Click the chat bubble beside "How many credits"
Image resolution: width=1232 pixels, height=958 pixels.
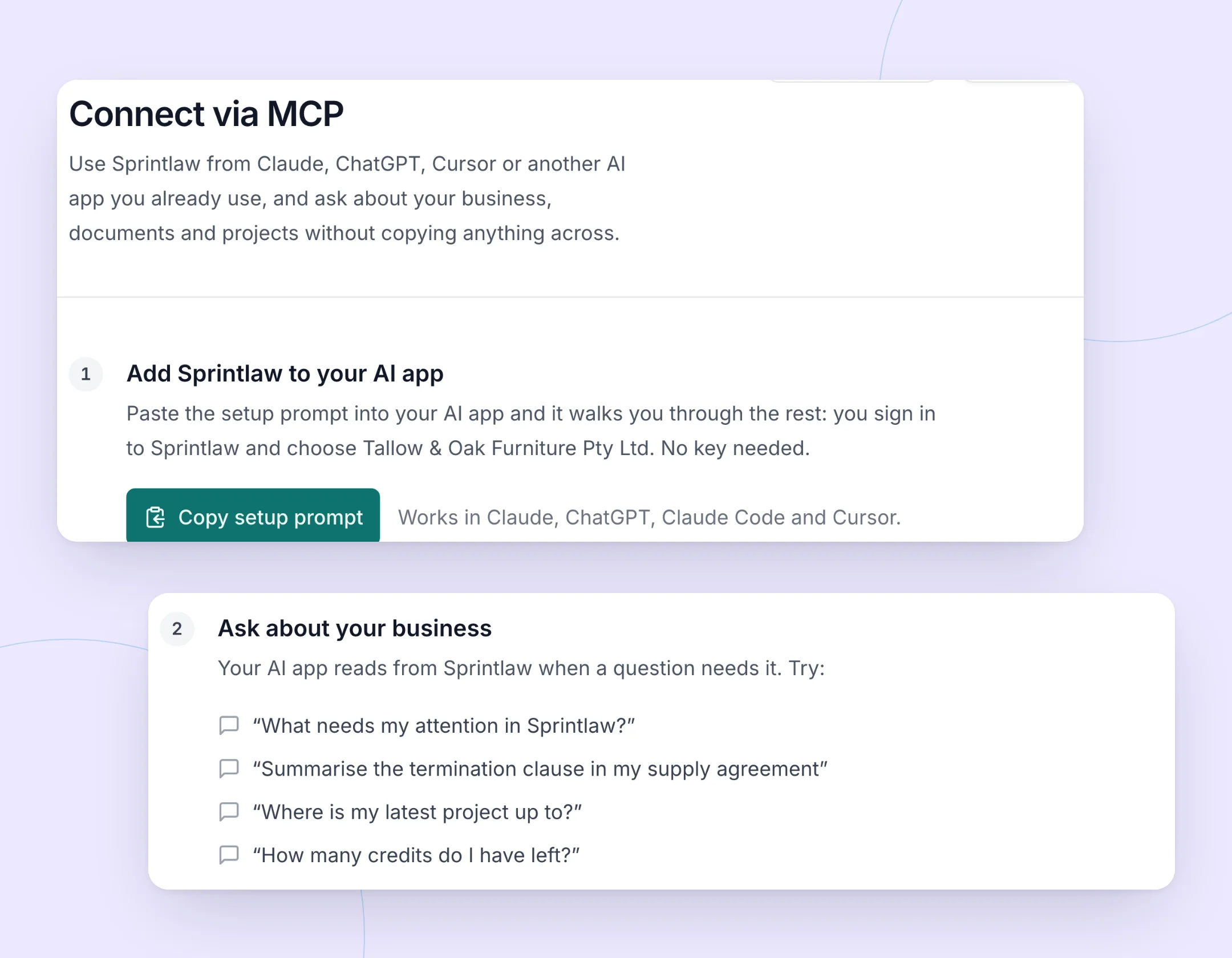229,855
